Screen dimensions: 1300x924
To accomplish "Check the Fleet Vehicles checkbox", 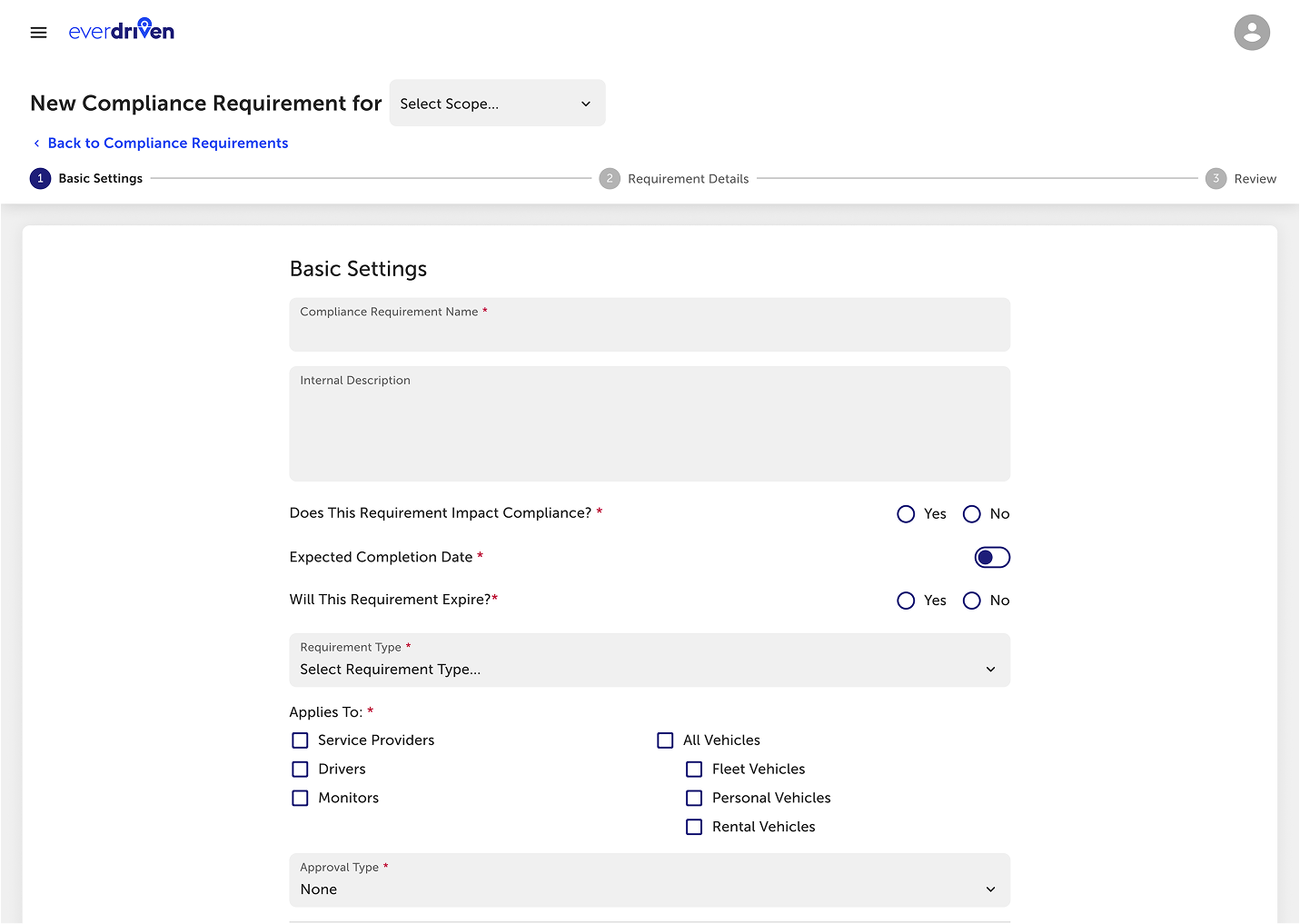I will point(694,770).
